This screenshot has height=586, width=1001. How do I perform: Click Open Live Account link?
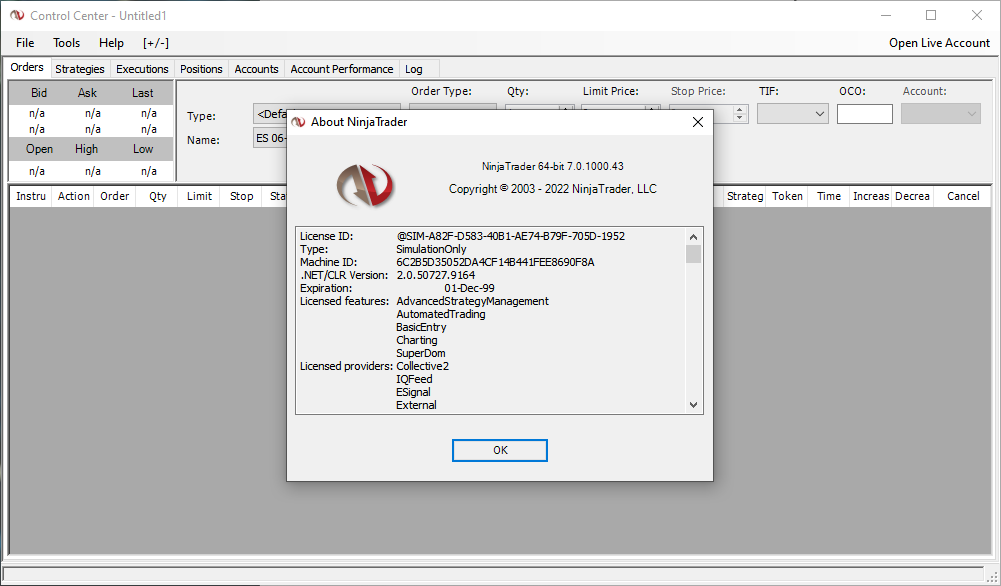pos(939,43)
